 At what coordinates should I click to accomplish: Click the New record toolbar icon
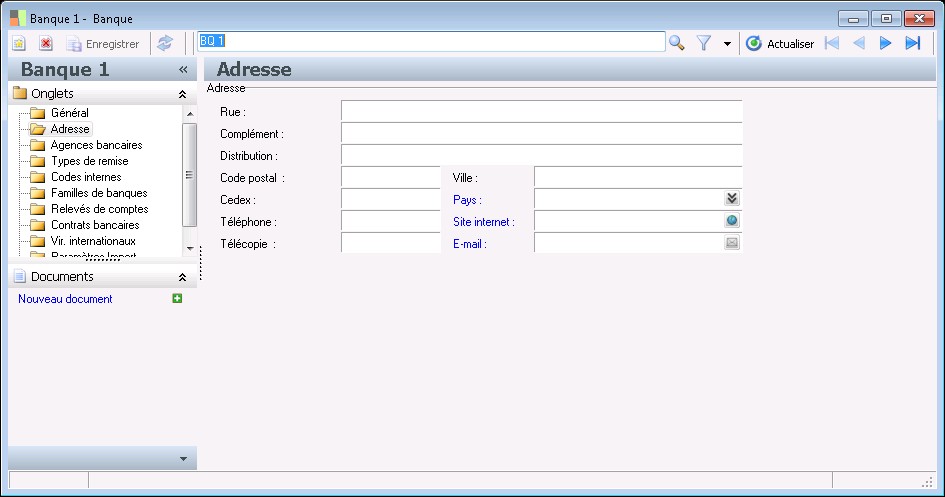[19, 43]
